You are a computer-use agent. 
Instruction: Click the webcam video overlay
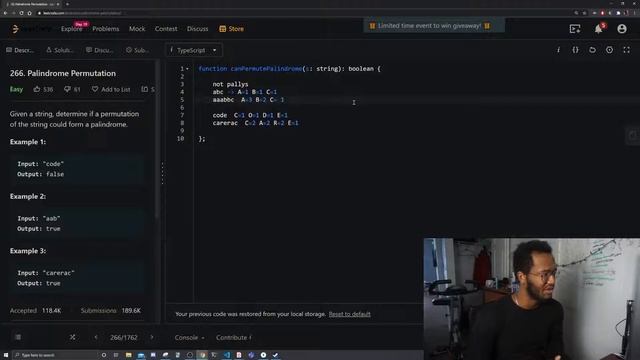531,299
